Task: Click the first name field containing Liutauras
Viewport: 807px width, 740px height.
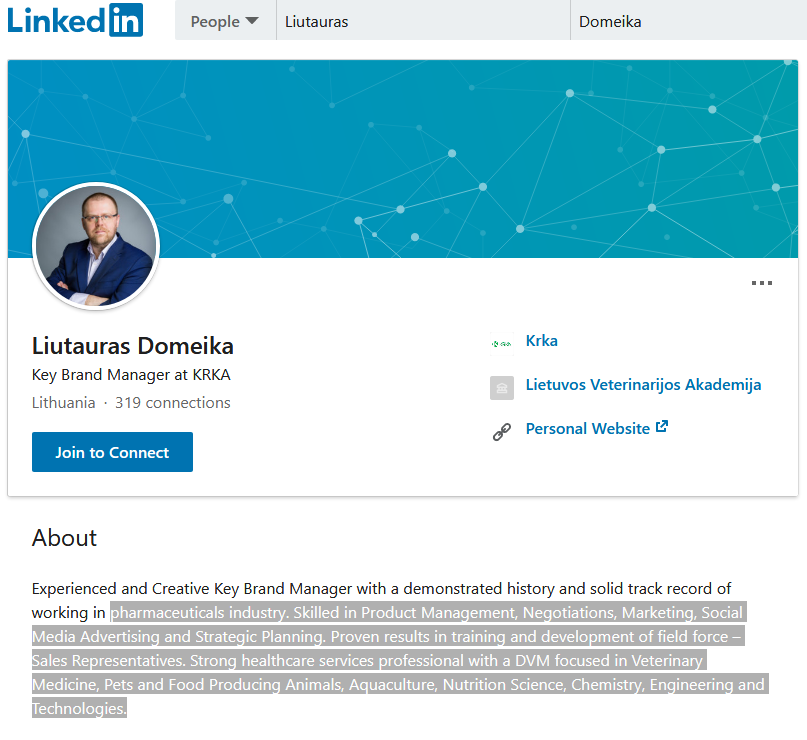Action: tap(420, 21)
